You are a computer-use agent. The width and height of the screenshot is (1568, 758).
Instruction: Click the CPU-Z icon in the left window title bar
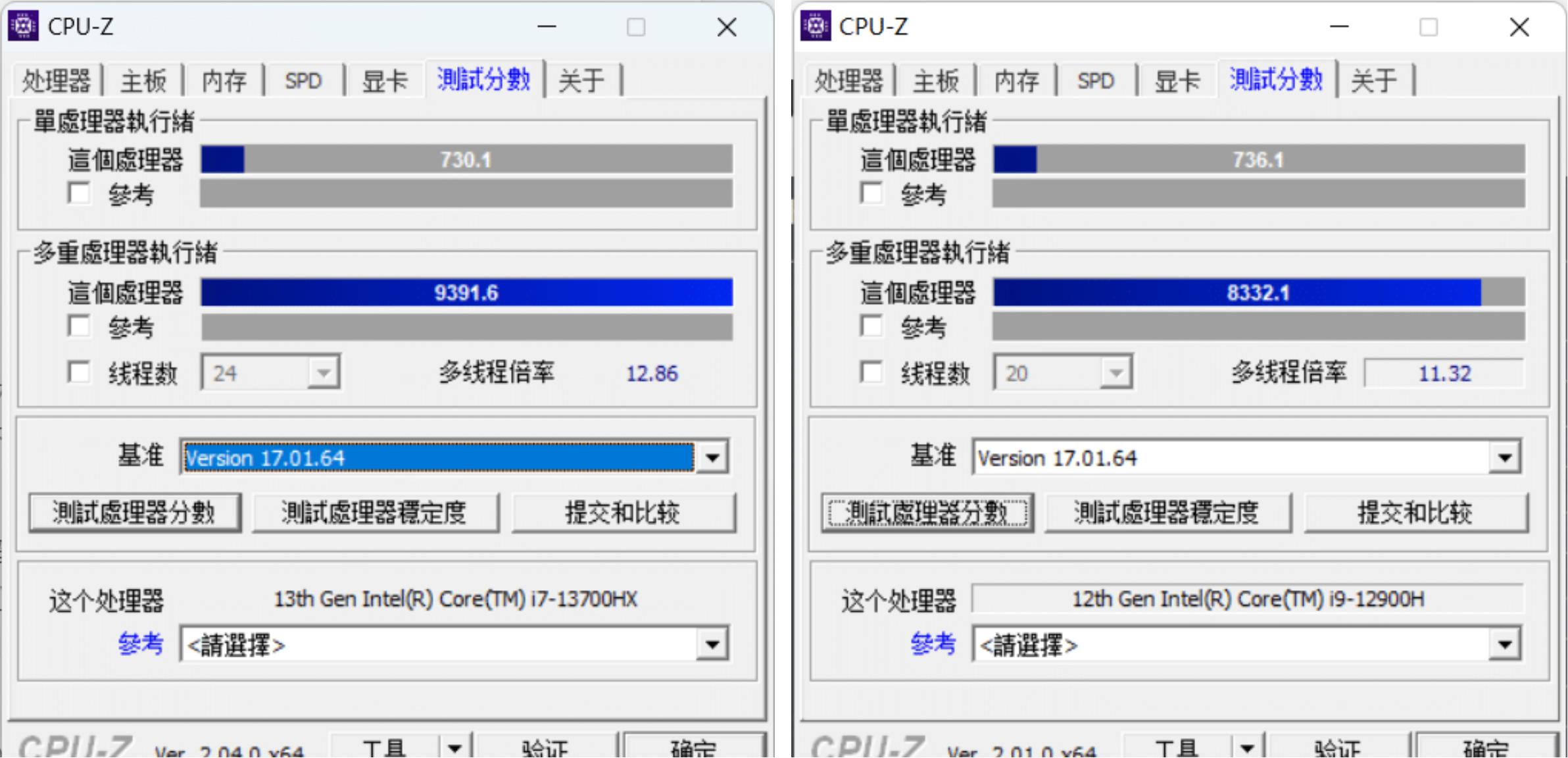(24, 27)
